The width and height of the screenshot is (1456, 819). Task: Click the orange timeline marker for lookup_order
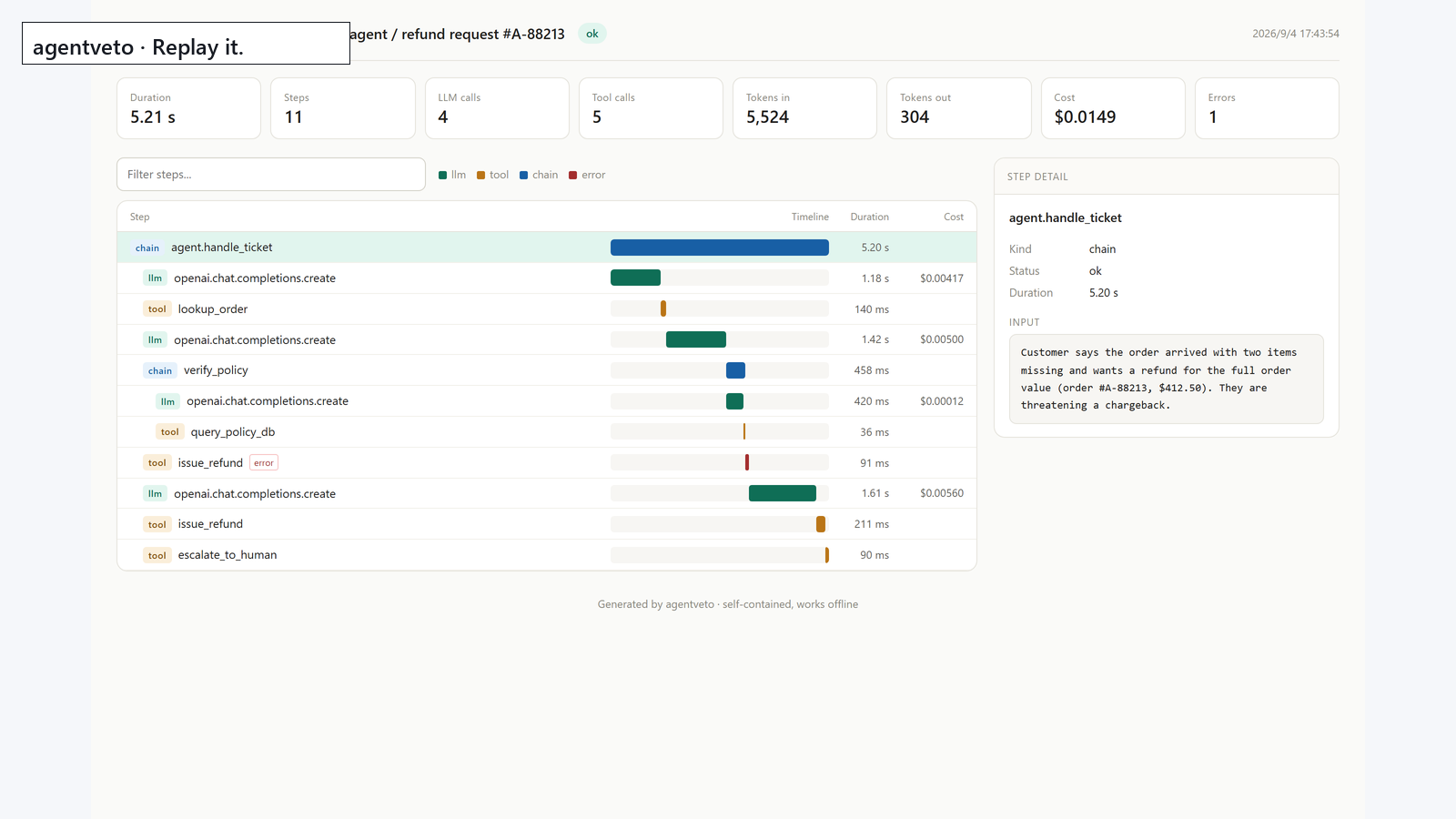coord(663,309)
